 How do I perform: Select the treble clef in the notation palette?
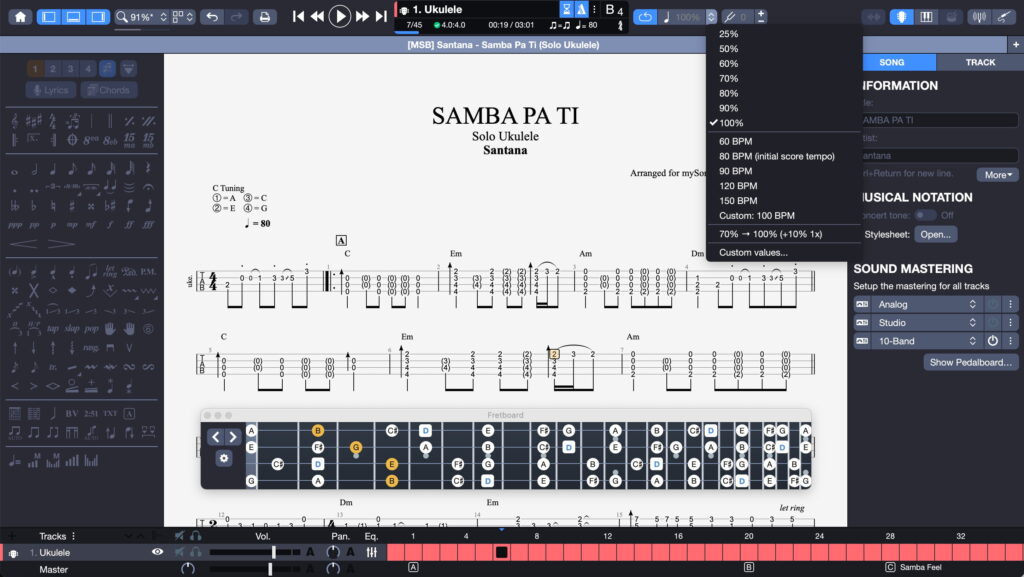point(13,122)
